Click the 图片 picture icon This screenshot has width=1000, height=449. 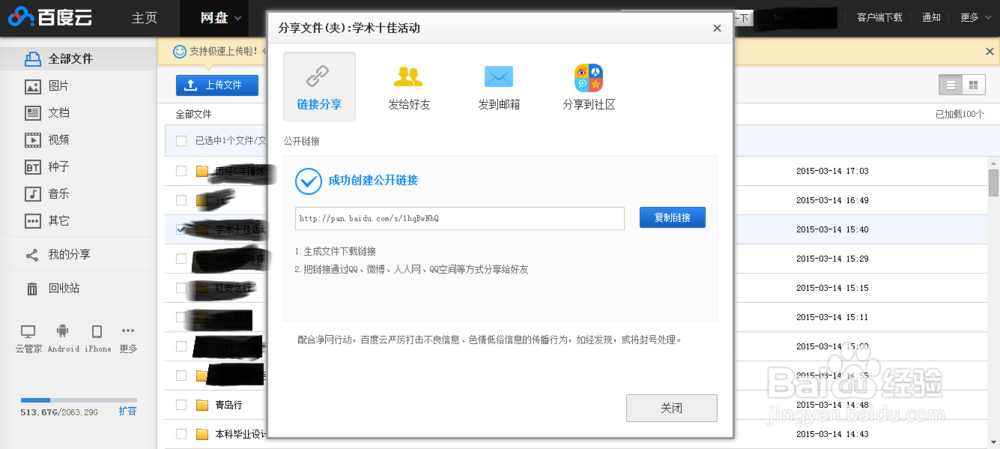(33, 86)
